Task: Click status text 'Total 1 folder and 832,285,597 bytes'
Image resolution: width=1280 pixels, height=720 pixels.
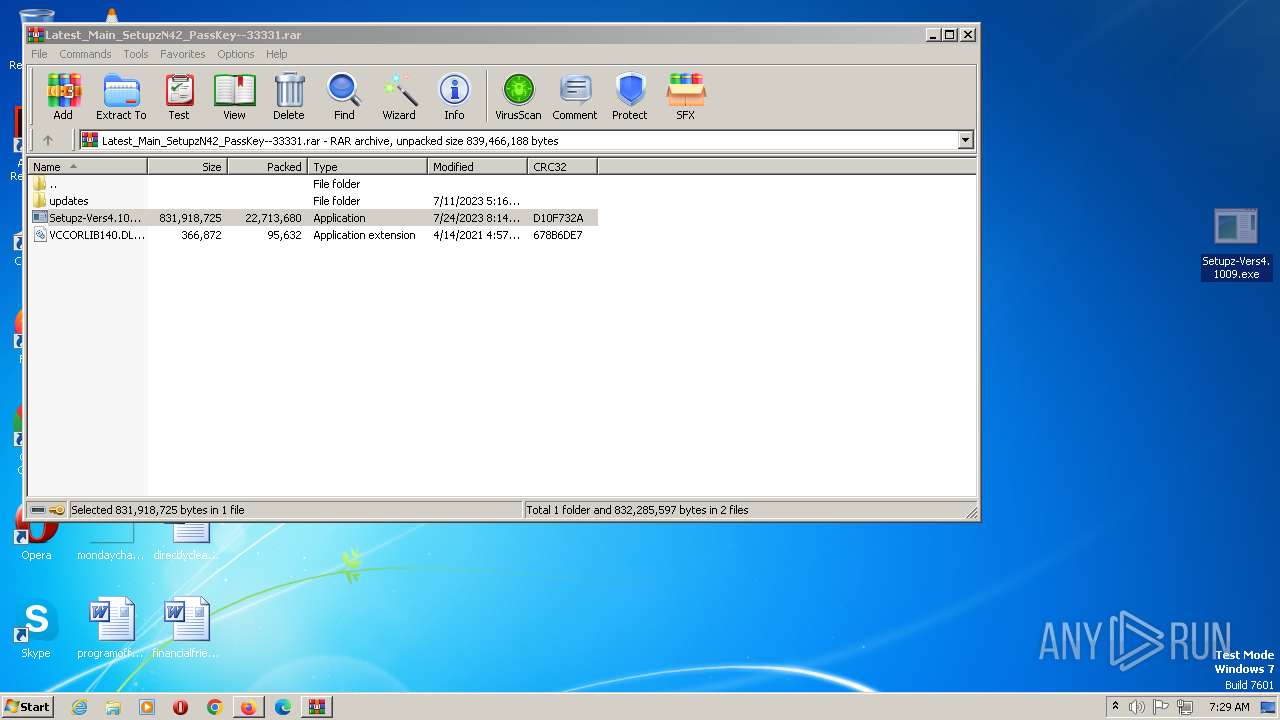Action: [637, 510]
